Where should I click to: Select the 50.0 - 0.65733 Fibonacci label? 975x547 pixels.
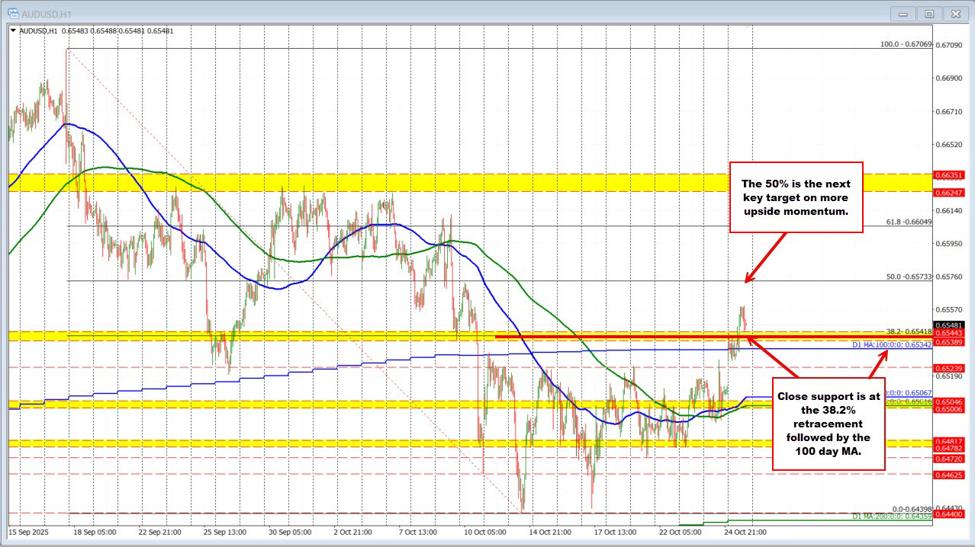tap(909, 277)
